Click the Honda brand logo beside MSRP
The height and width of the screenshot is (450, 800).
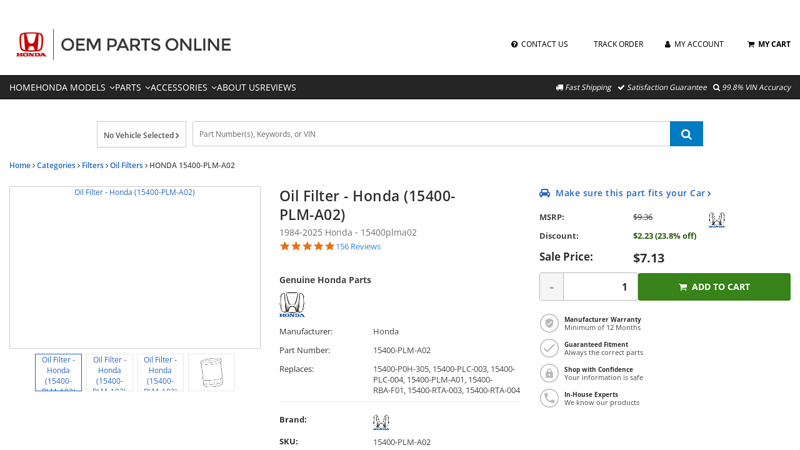pyautogui.click(x=716, y=219)
